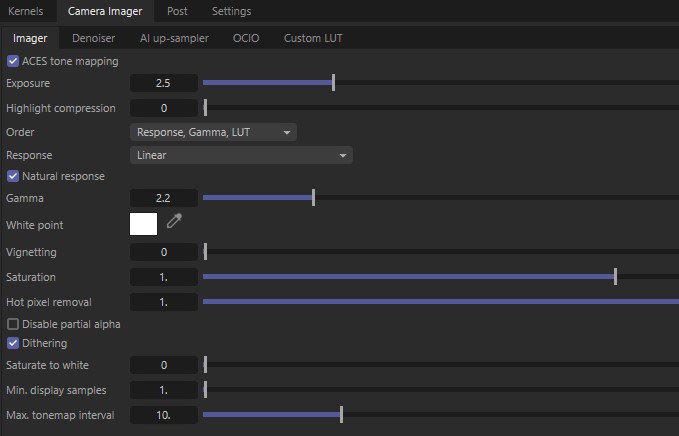The width and height of the screenshot is (679, 436).
Task: Click the Exposure slider handle
Action: click(333, 83)
